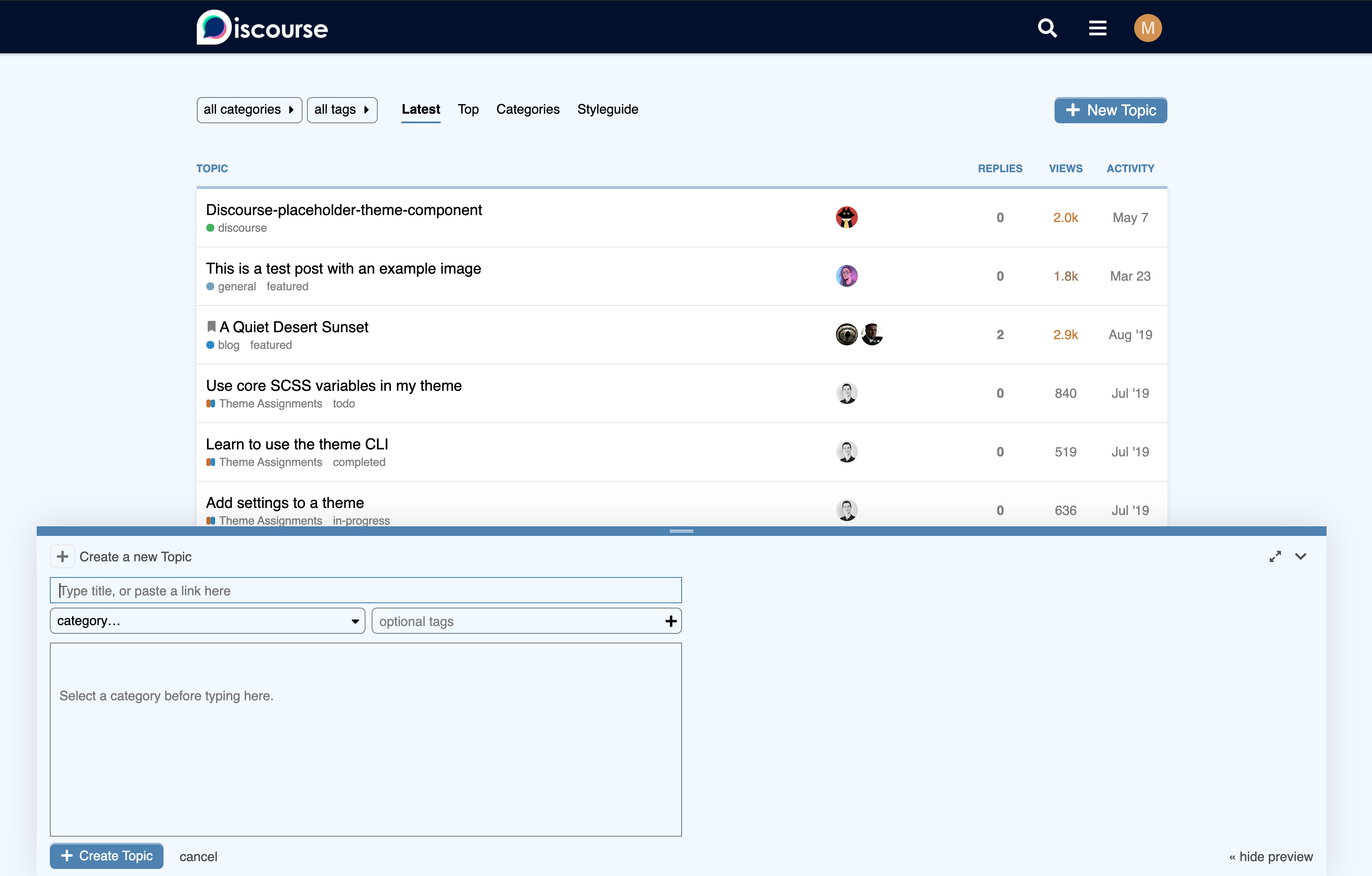Image resolution: width=1372 pixels, height=876 pixels.
Task: Open the all tags dropdown
Action: [342, 109]
